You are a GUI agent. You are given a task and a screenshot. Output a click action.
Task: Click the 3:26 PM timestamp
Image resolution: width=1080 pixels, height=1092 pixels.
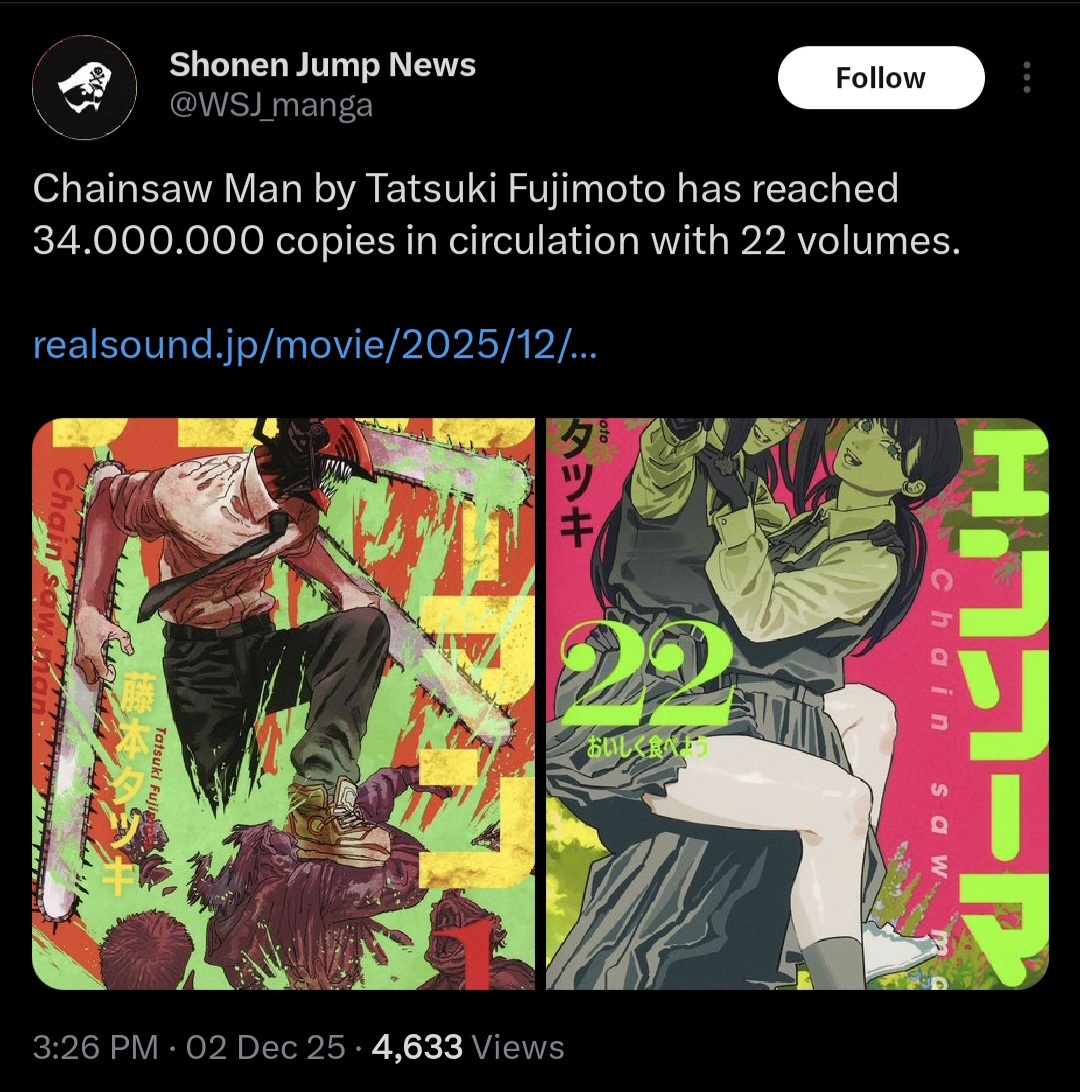click(x=95, y=1047)
